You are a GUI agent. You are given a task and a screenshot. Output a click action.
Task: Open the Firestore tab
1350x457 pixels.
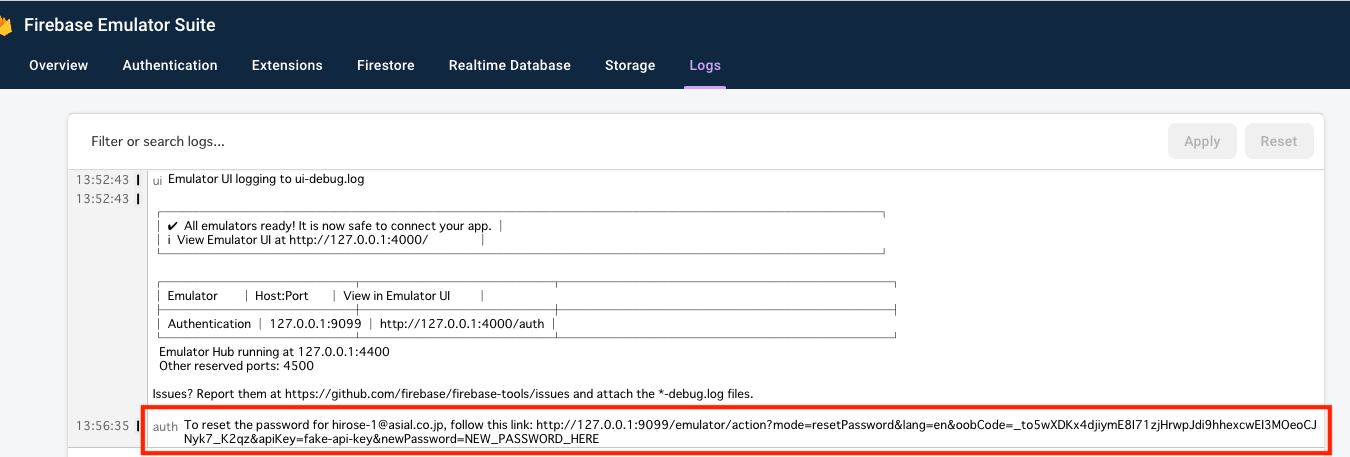tap(385, 65)
